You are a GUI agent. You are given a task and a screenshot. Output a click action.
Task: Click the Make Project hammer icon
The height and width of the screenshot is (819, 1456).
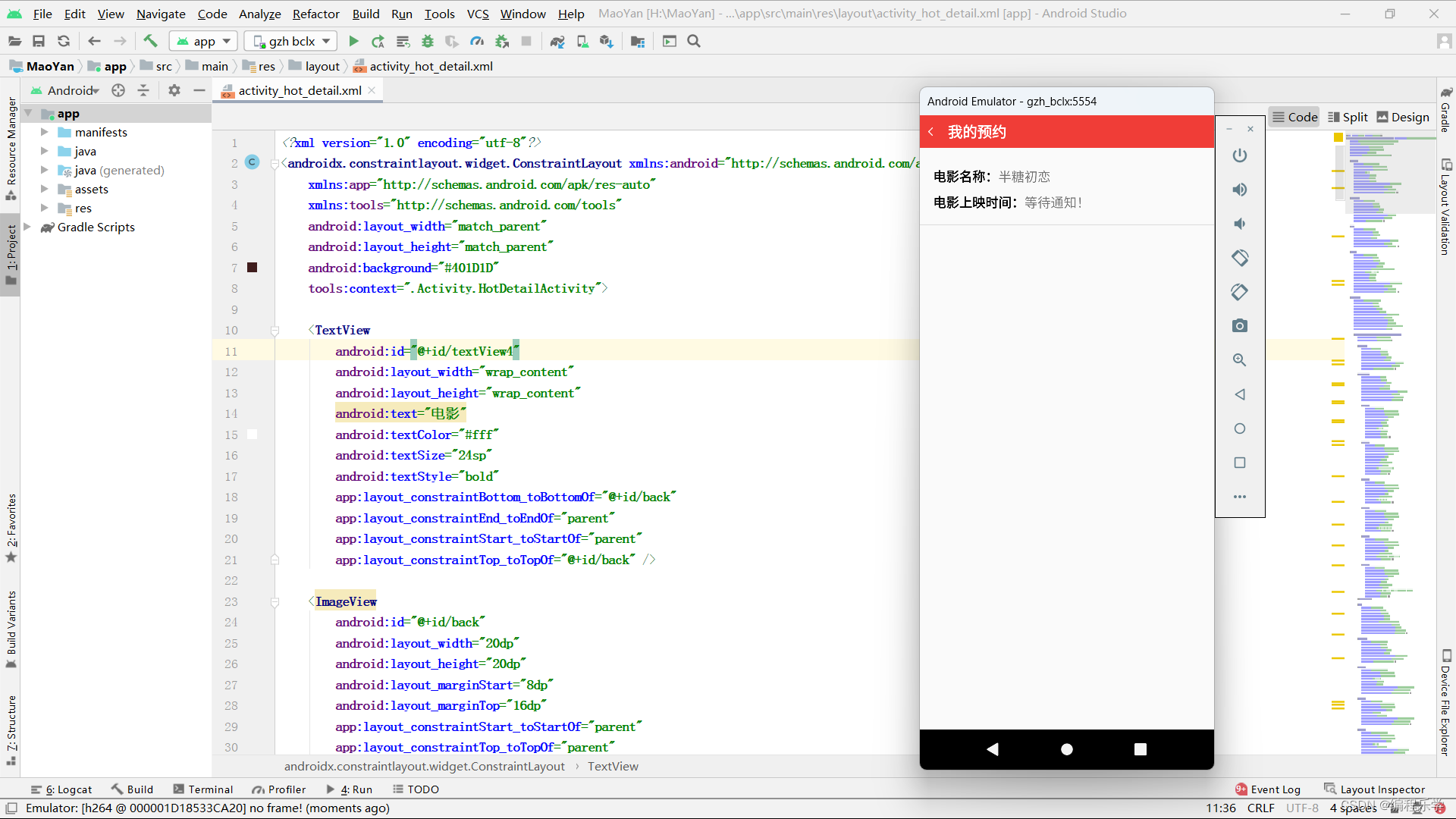[x=150, y=41]
